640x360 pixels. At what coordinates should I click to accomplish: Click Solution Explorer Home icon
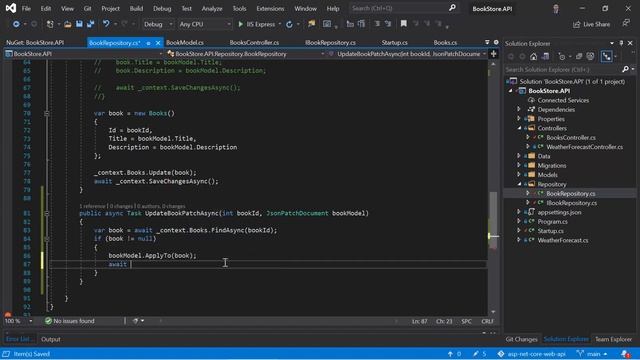(x=533, y=56)
